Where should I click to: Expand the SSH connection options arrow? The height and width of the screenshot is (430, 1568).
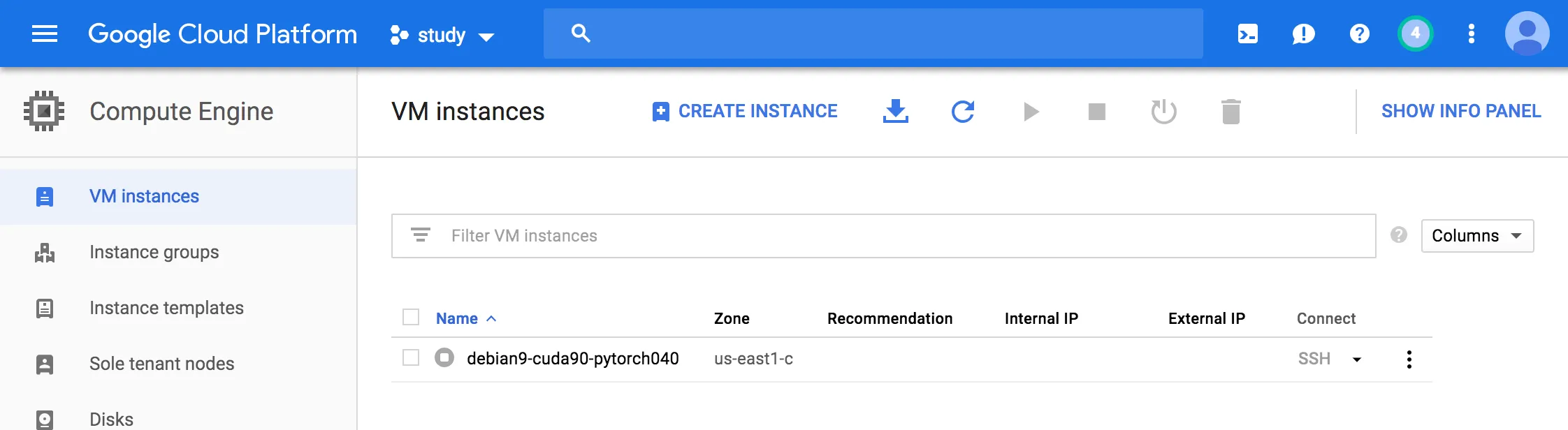pyautogui.click(x=1357, y=359)
